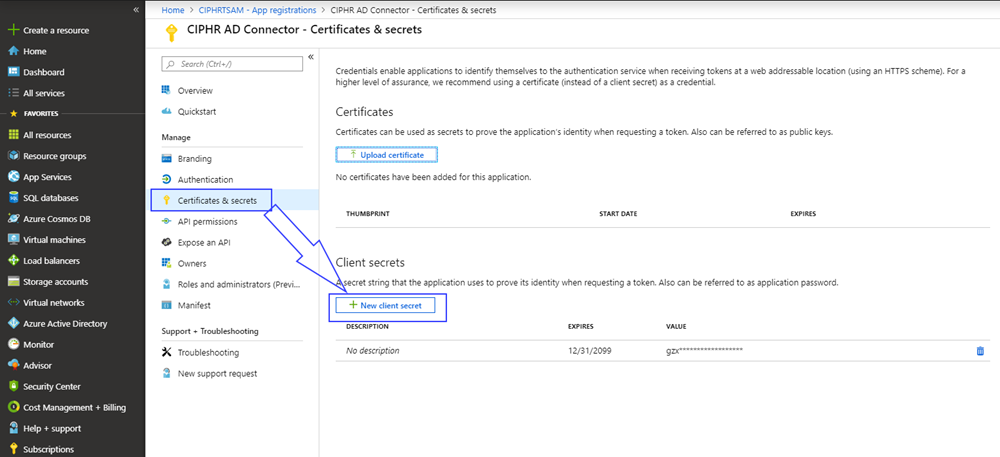Collapse the blade menu with double chevron
The image size is (1000, 457).
pos(311,57)
